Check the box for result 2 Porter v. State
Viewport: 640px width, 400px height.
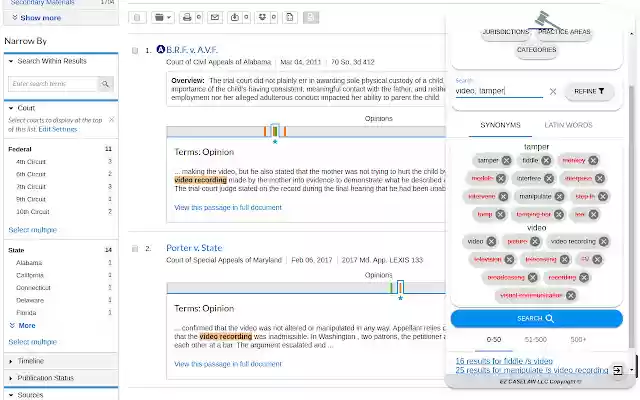[135, 249]
